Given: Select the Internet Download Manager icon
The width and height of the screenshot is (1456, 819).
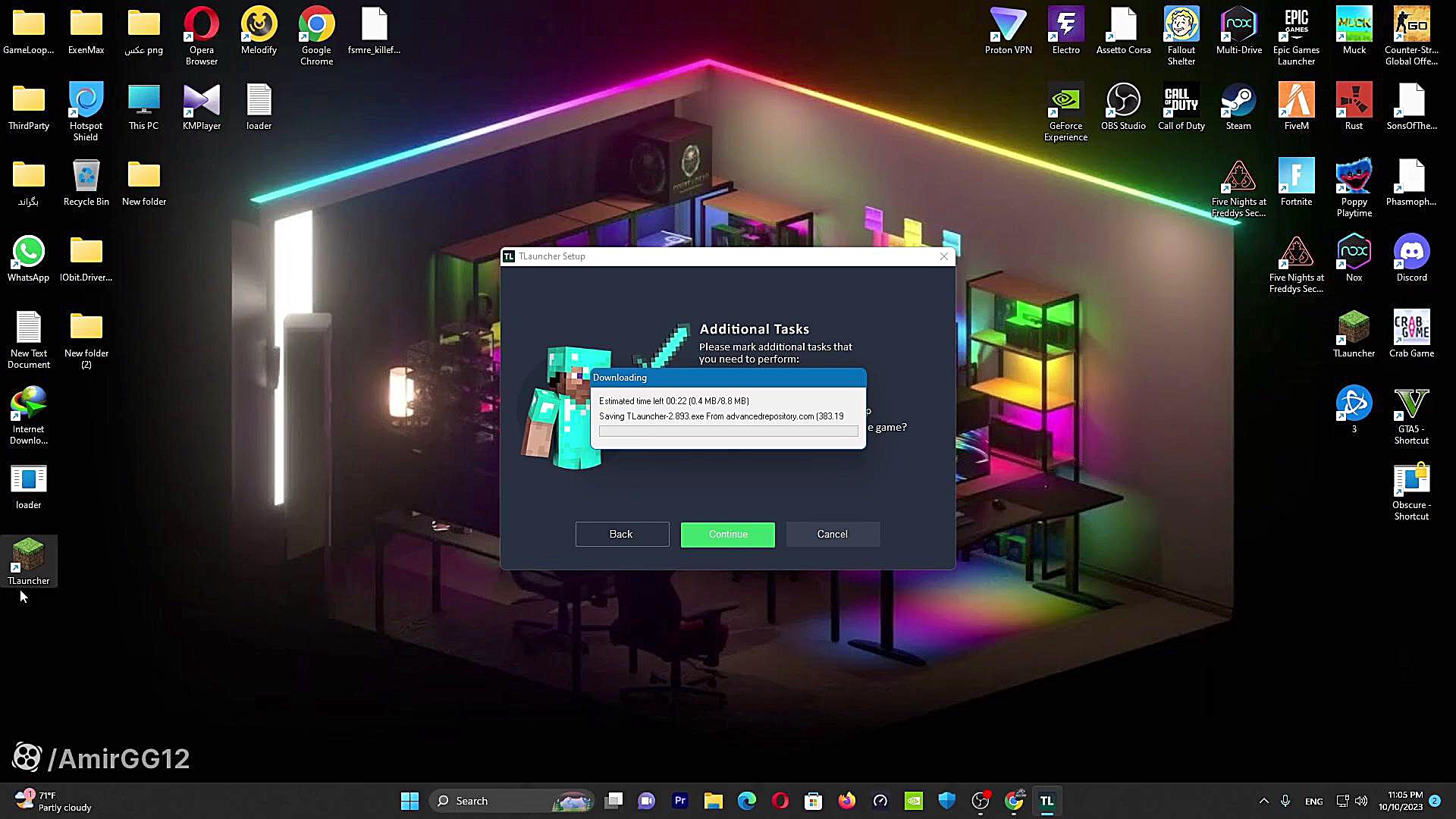Looking at the screenshot, I should [28, 415].
